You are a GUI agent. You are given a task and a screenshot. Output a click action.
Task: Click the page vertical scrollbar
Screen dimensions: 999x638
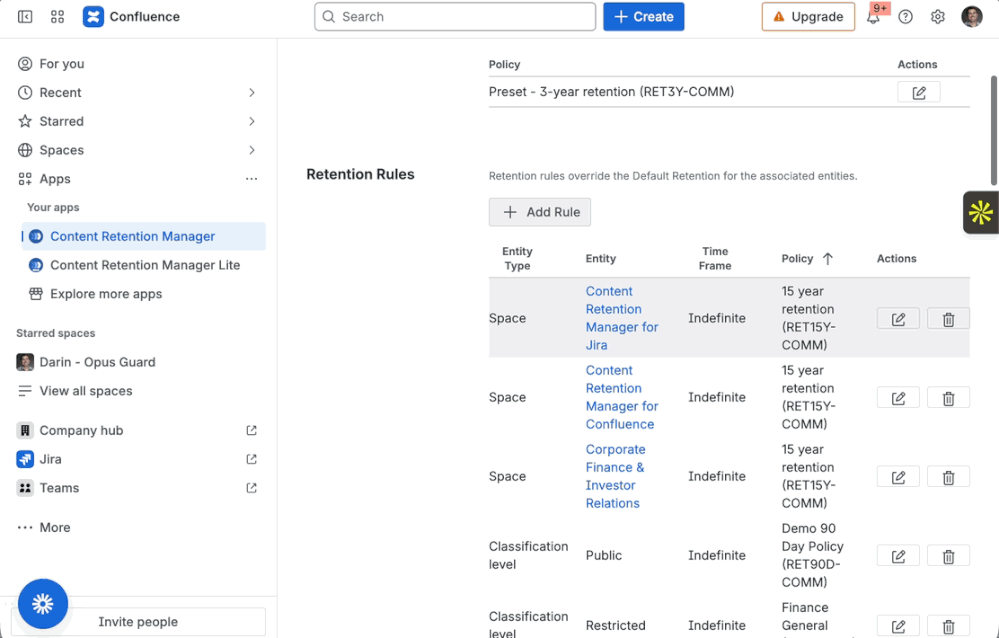click(994, 131)
